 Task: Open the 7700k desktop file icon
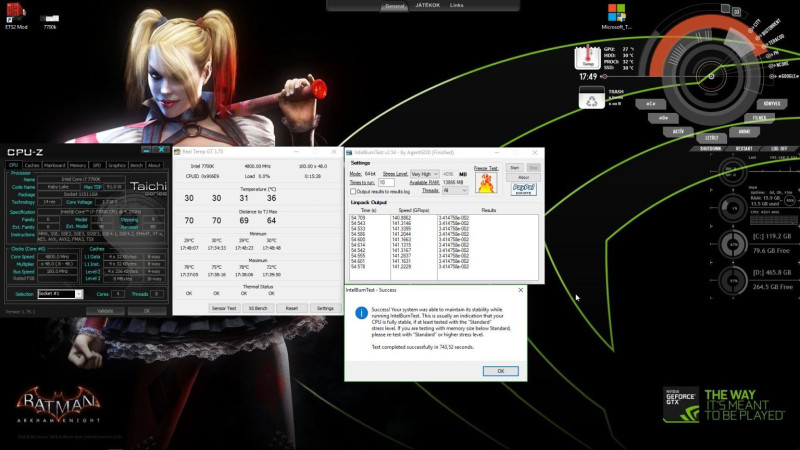point(49,20)
